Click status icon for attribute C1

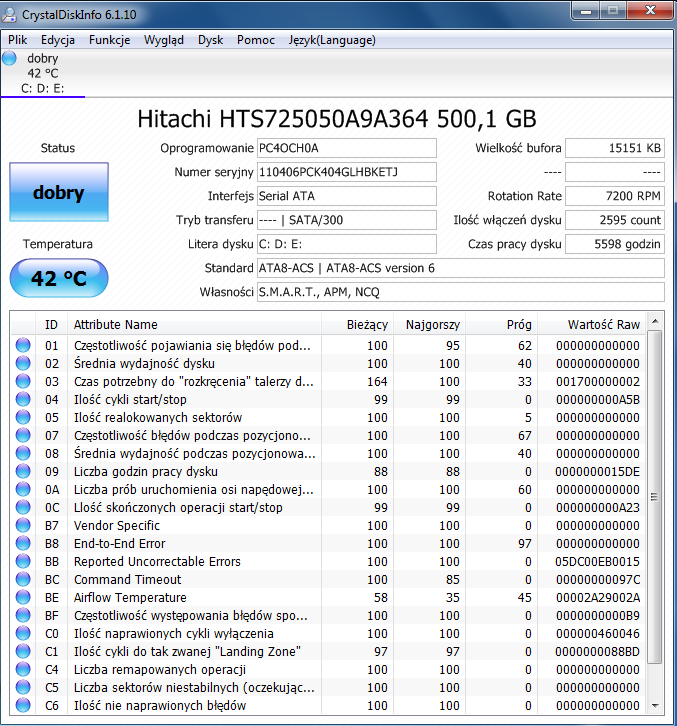[x=23, y=651]
